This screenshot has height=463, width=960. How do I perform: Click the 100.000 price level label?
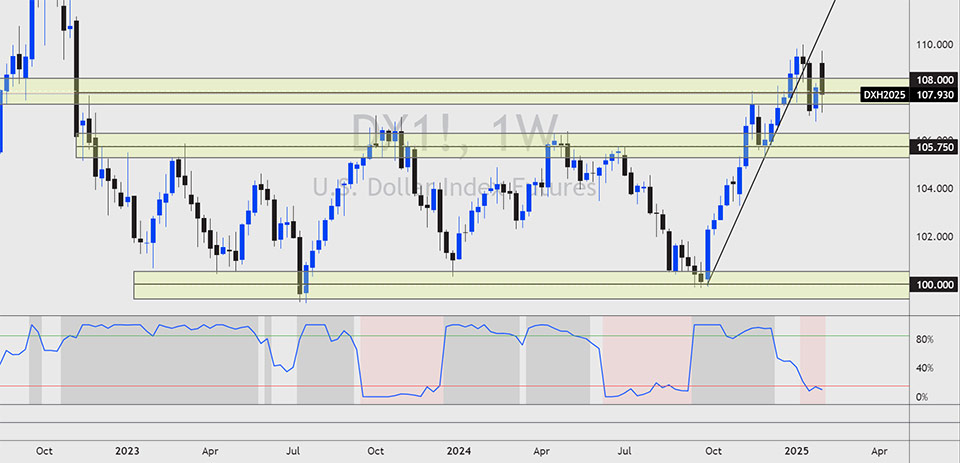coord(932,285)
